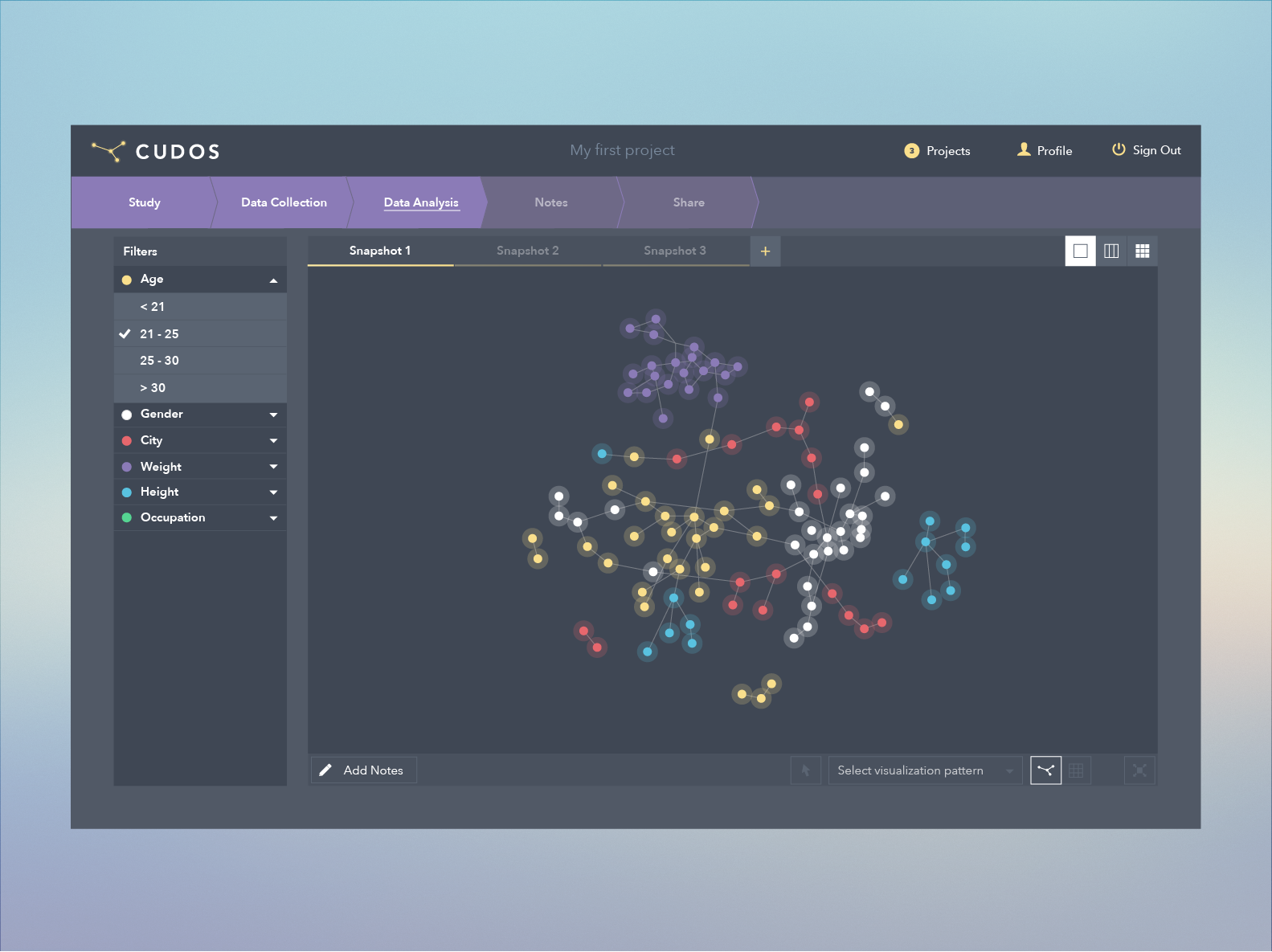The height and width of the screenshot is (952, 1272).
Task: Click the My first project title
Action: (x=623, y=150)
